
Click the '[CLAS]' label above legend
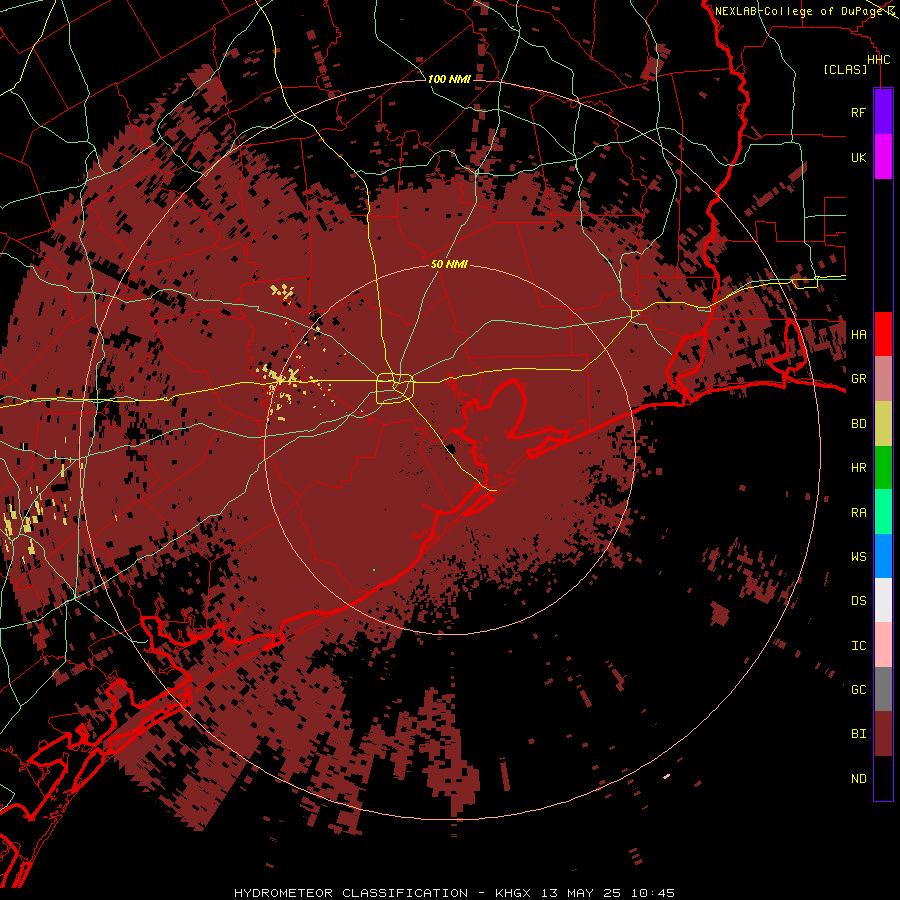click(x=845, y=69)
